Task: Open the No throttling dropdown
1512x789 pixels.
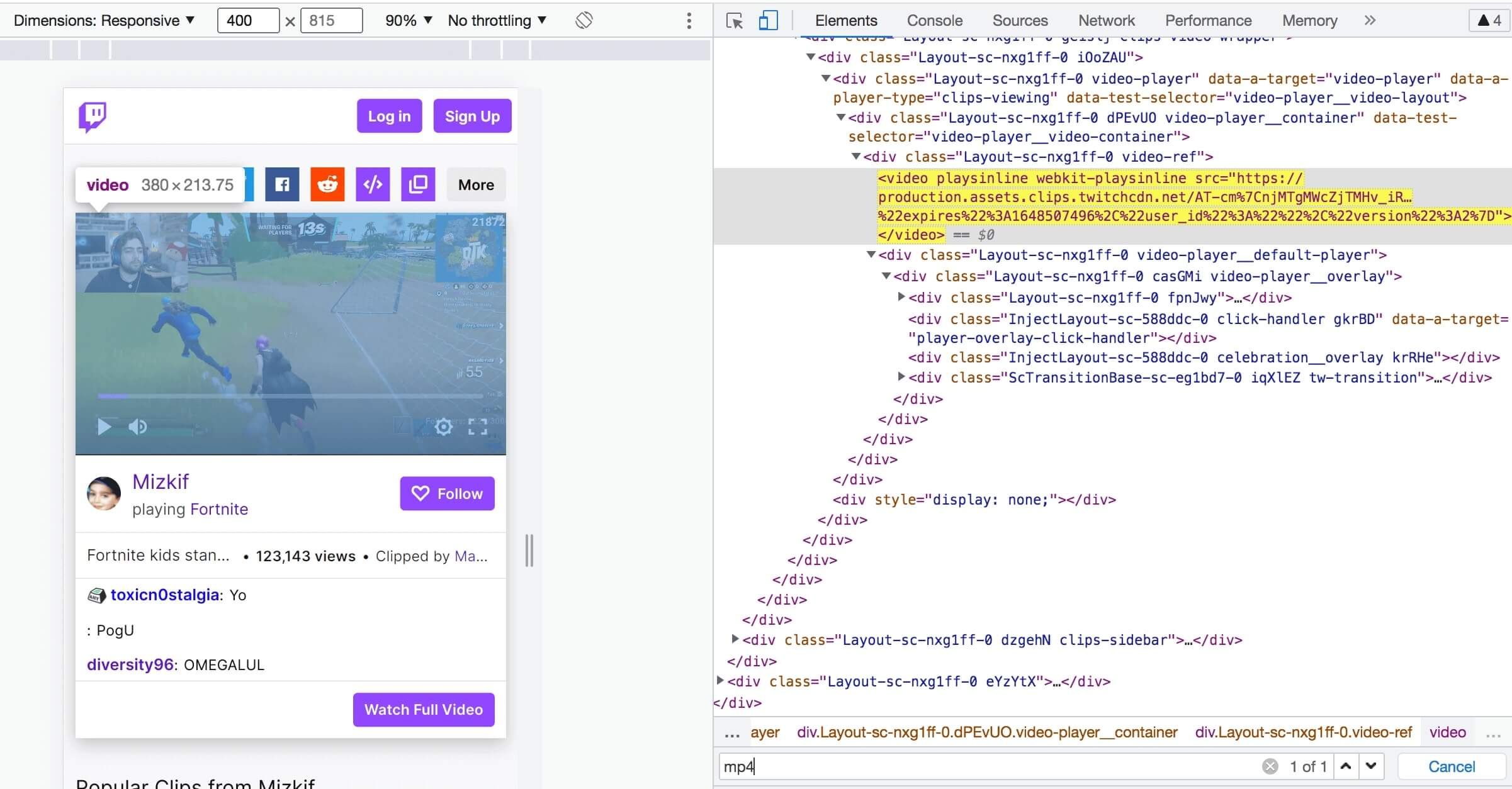Action: click(497, 21)
